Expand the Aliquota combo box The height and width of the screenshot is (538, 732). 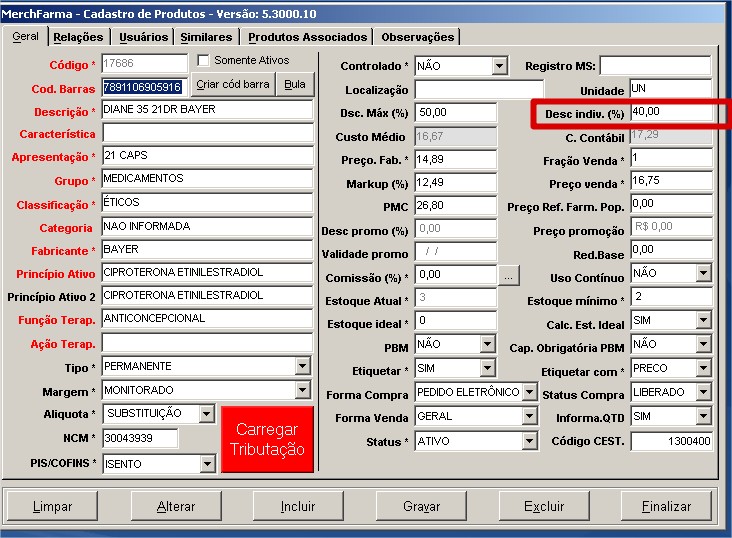tap(206, 414)
